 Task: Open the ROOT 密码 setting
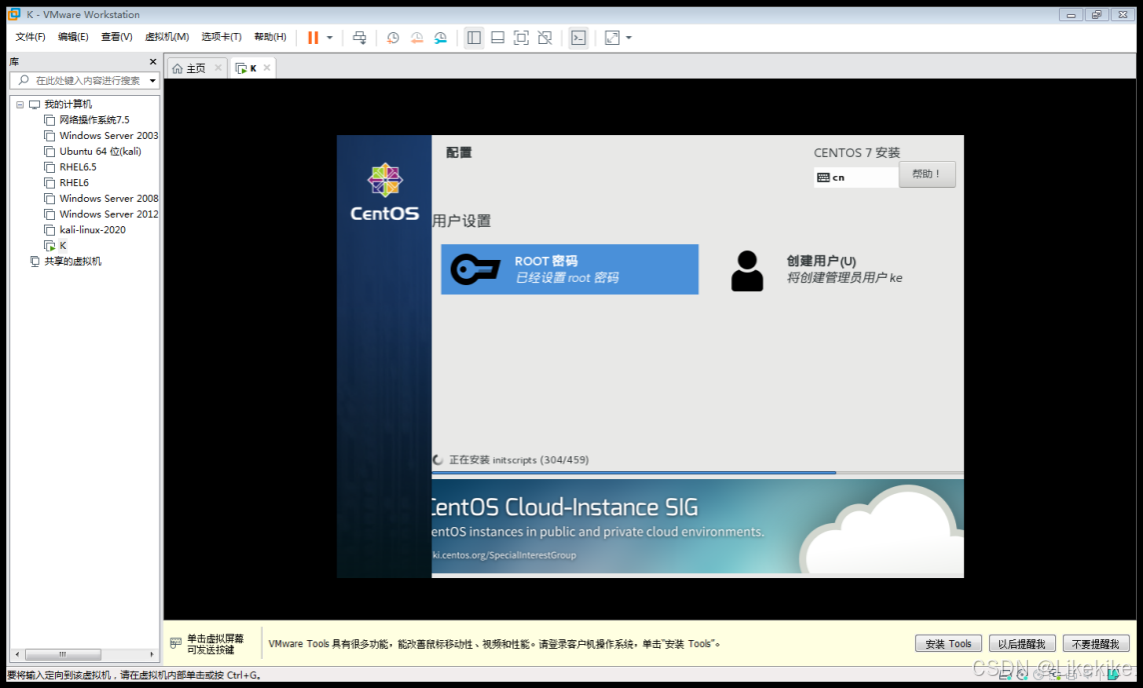[x=569, y=269]
